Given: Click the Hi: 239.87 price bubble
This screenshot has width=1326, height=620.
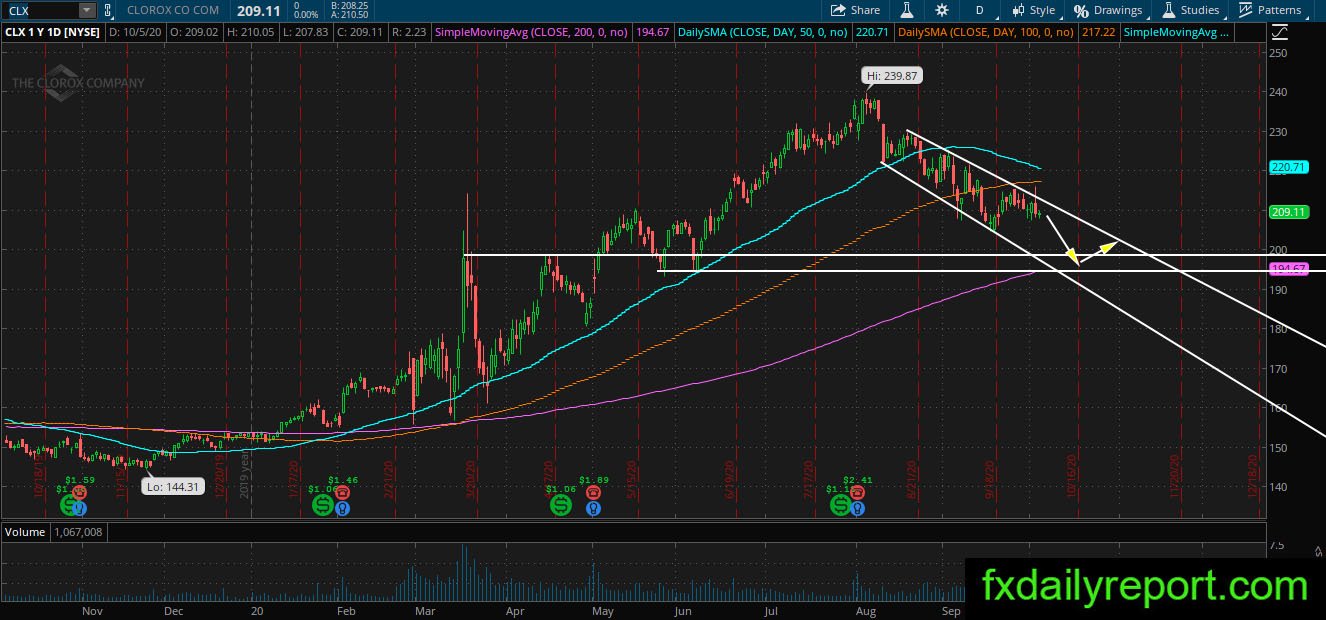Looking at the screenshot, I should pyautogui.click(x=891, y=75).
